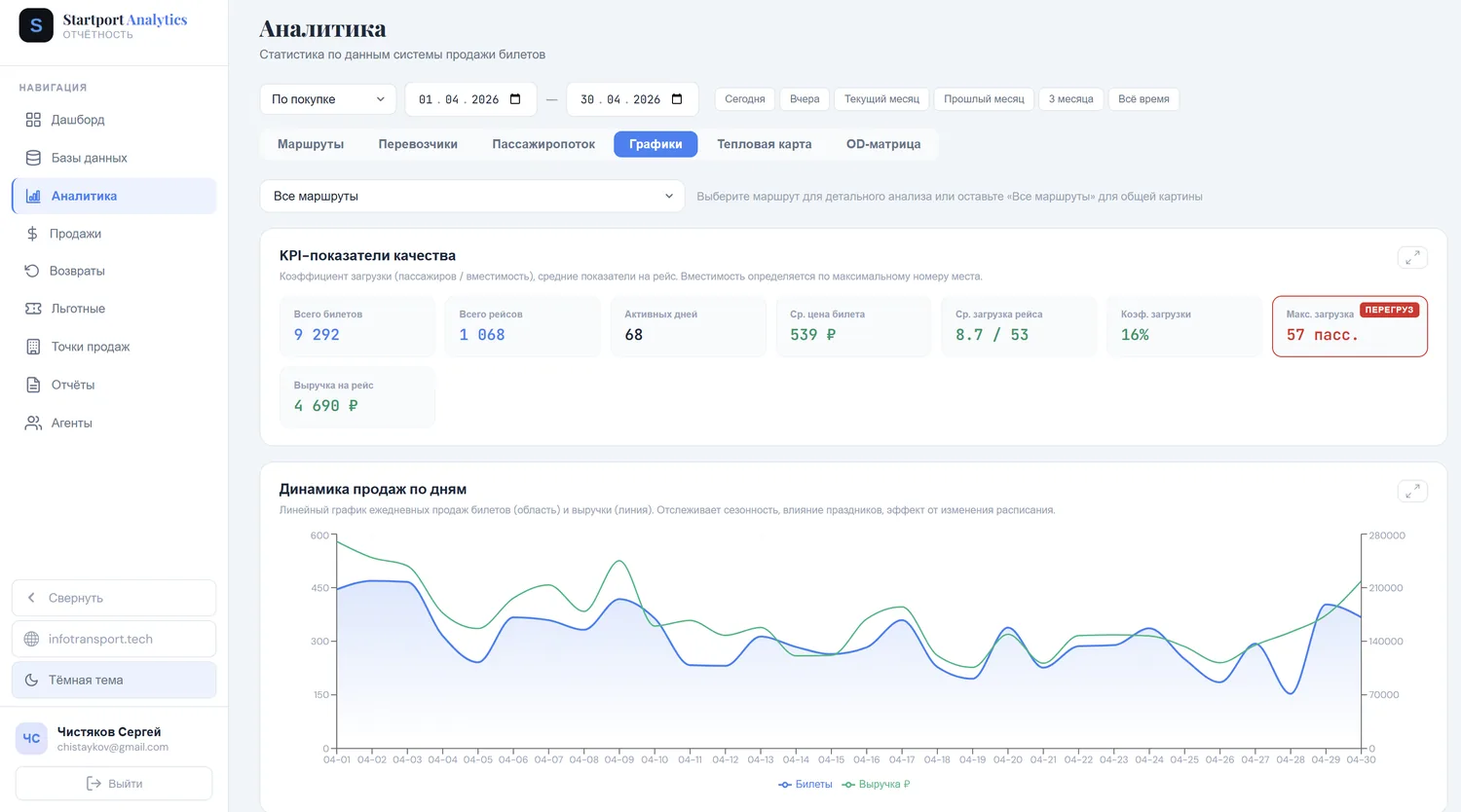Toggle the Билеты series in chart legend
Viewport: 1461px width, 812px height.
[x=805, y=785]
